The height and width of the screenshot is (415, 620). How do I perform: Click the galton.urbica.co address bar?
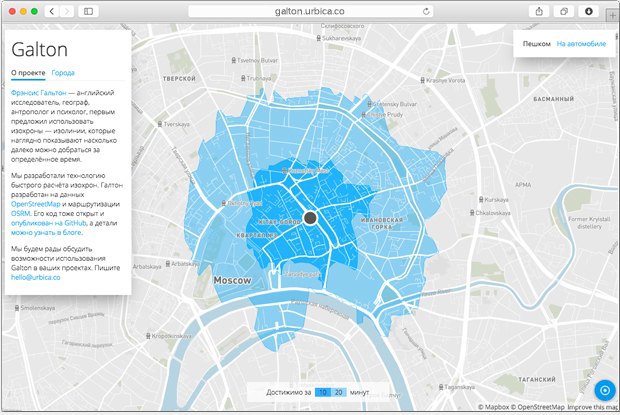tap(310, 11)
